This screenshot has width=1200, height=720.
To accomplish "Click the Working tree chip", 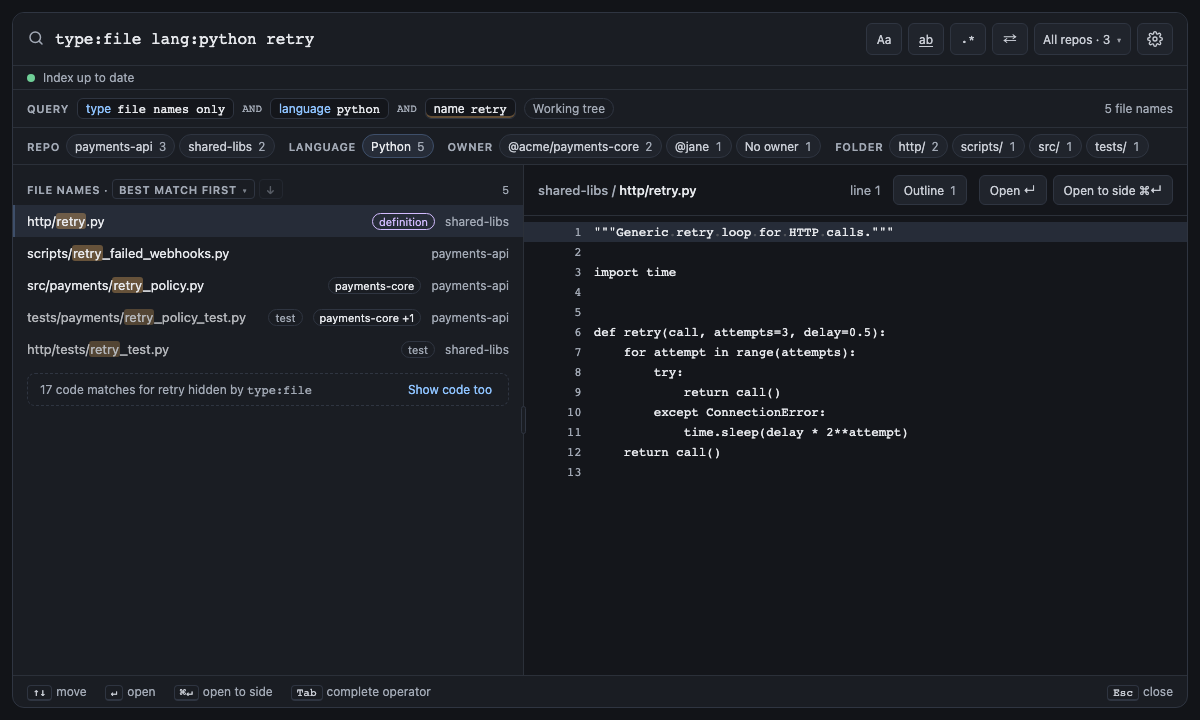I will pos(569,109).
